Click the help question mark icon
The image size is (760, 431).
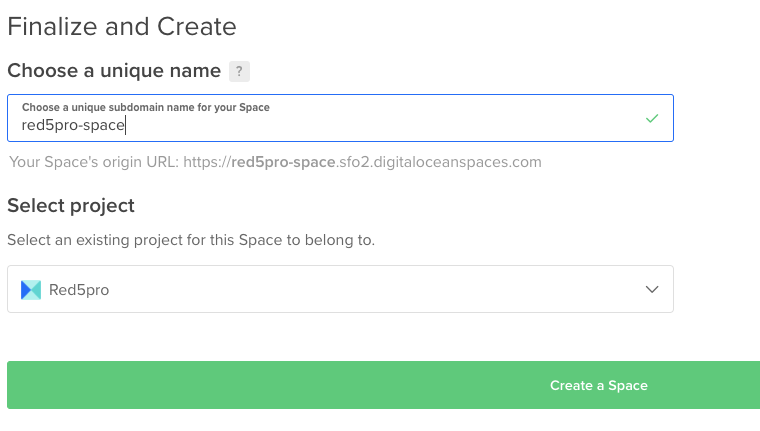(239, 71)
